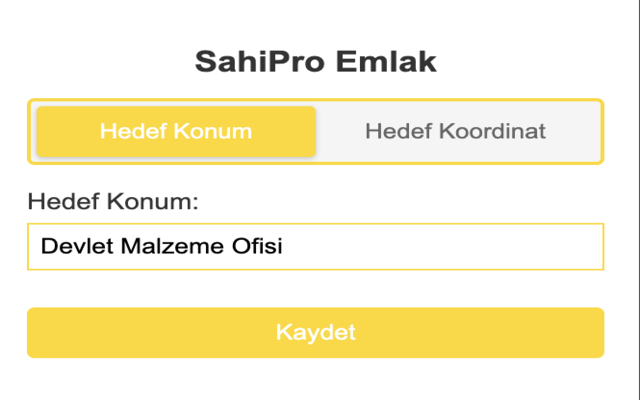
Task: Place cursor after "Ofisi" in the input
Action: (284, 247)
